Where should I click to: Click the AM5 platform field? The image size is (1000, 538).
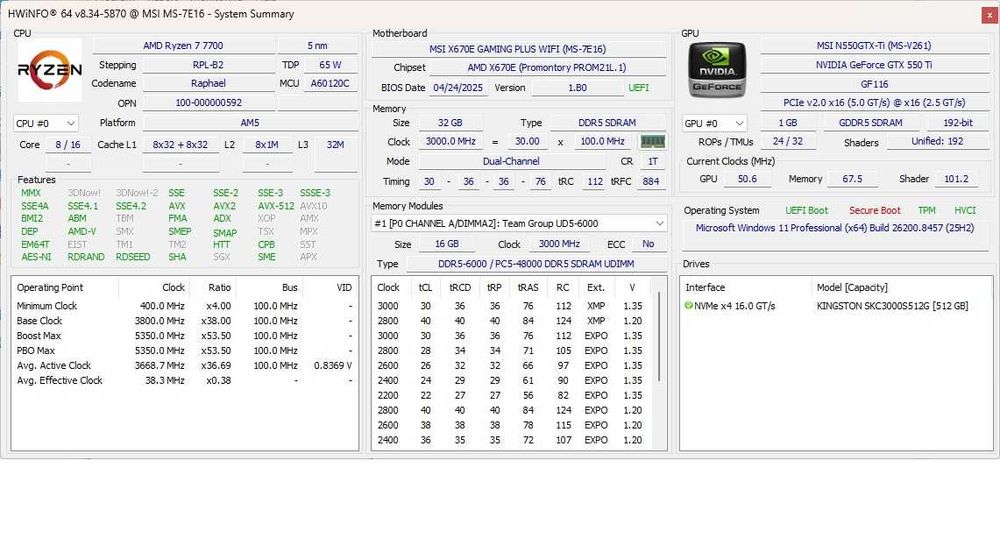(x=249, y=122)
